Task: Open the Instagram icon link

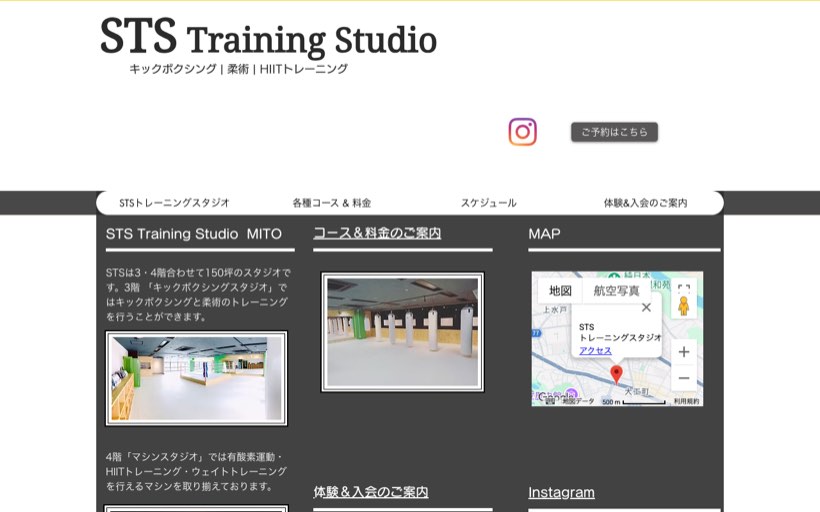Action: tap(522, 132)
